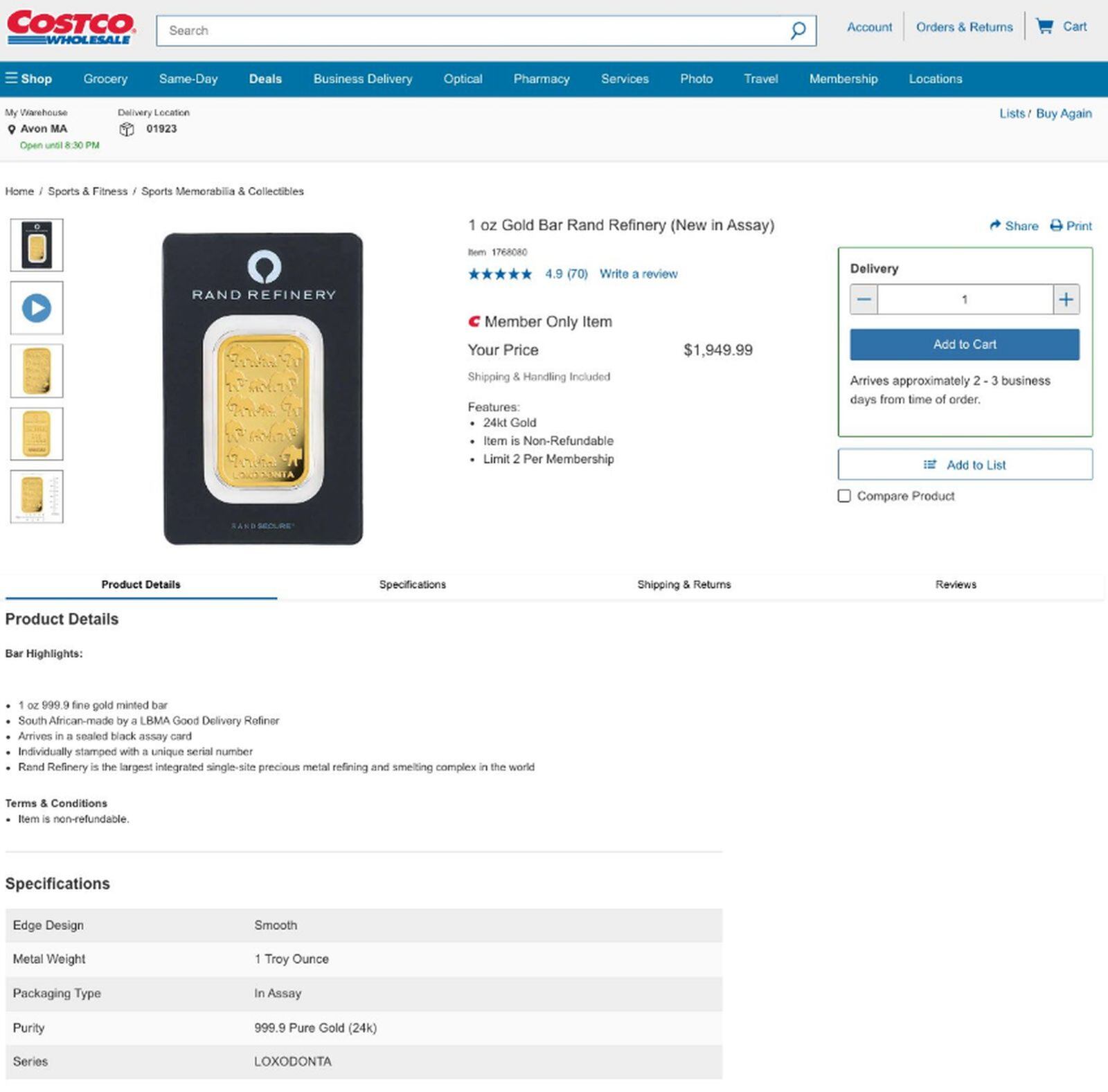Image resolution: width=1108 pixels, height=1092 pixels.
Task: Switch to the Reviews tab
Action: coord(955,584)
